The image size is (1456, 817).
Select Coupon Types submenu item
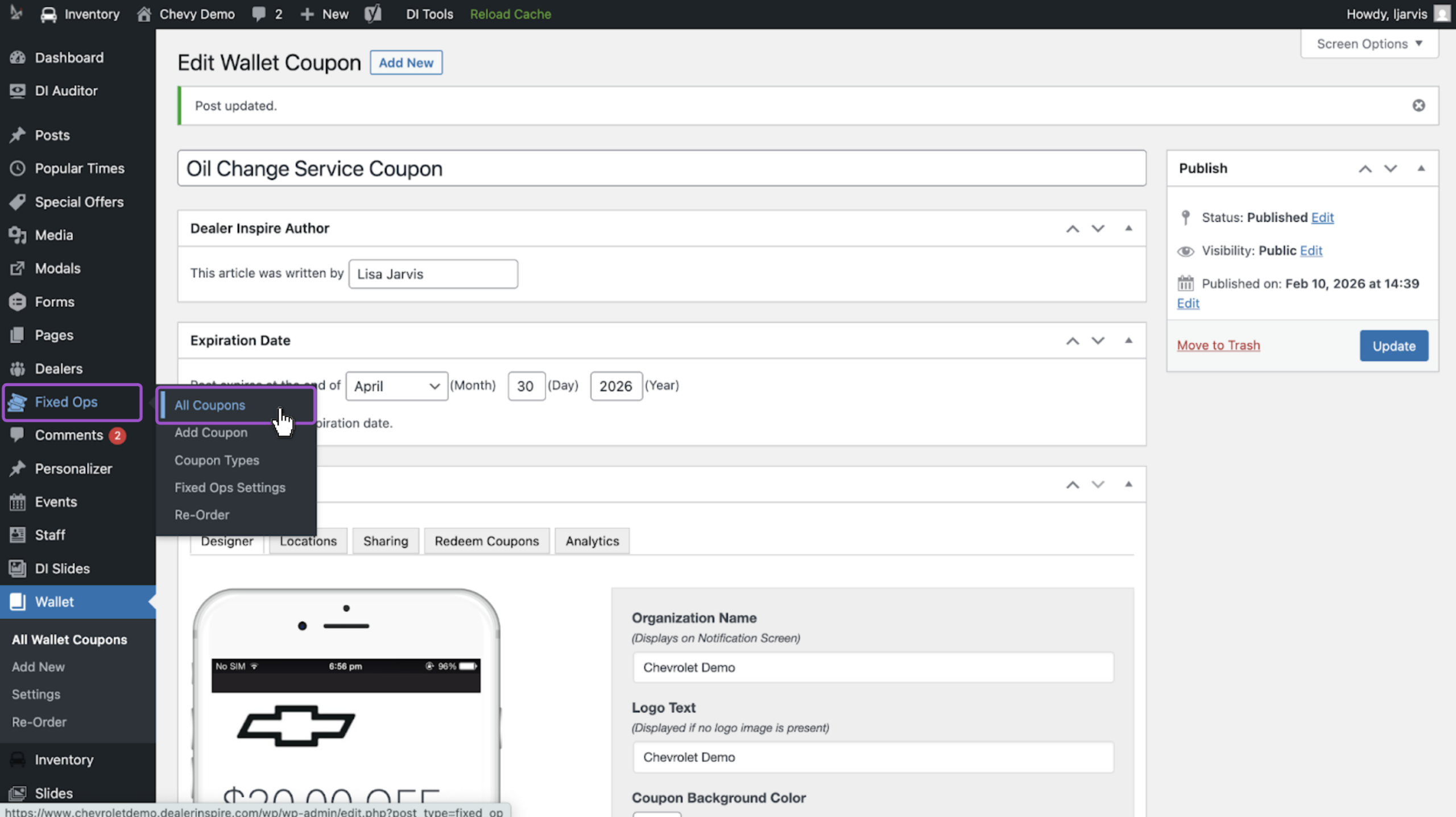[217, 461]
